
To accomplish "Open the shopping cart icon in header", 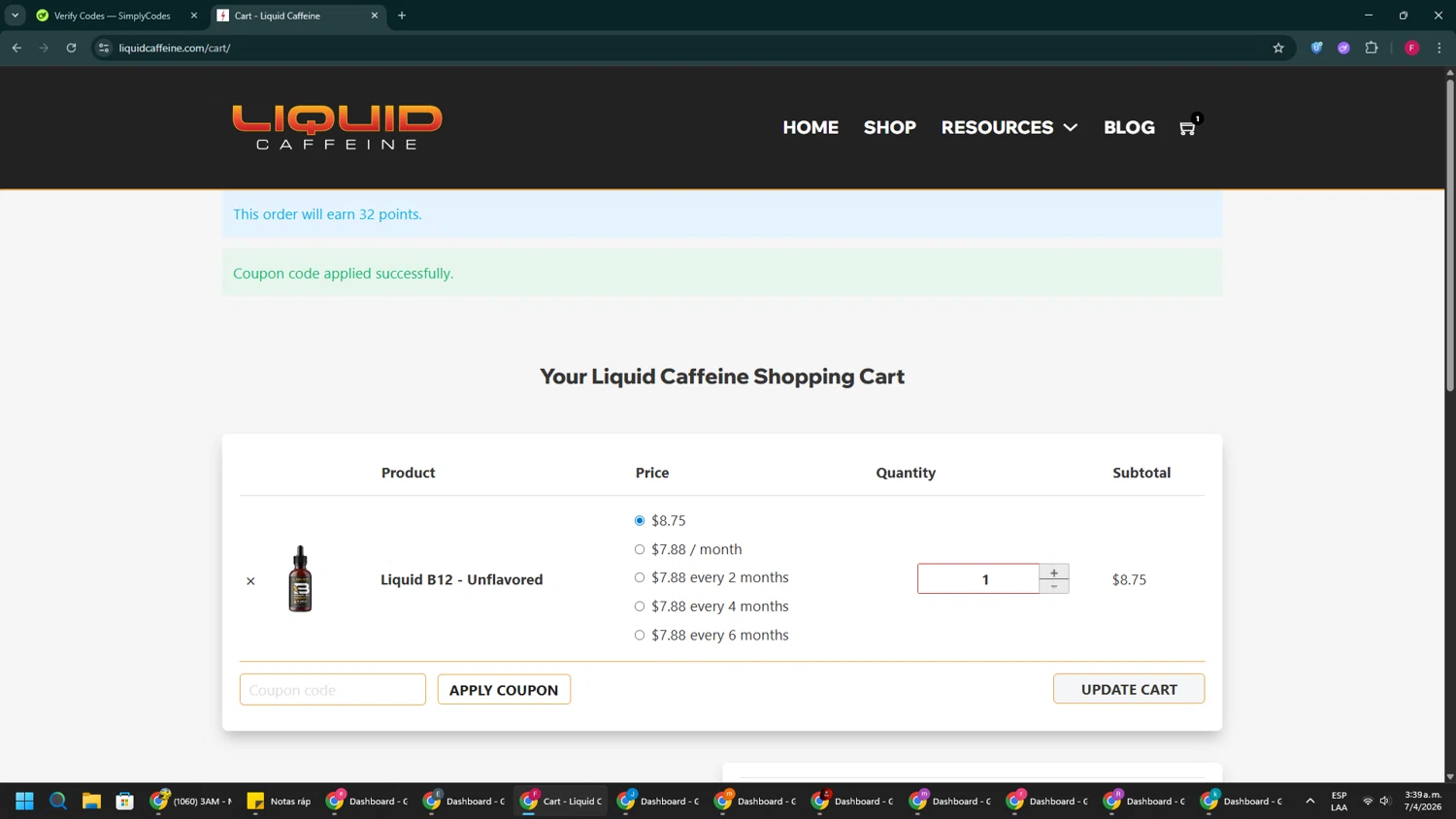I will pyautogui.click(x=1187, y=128).
